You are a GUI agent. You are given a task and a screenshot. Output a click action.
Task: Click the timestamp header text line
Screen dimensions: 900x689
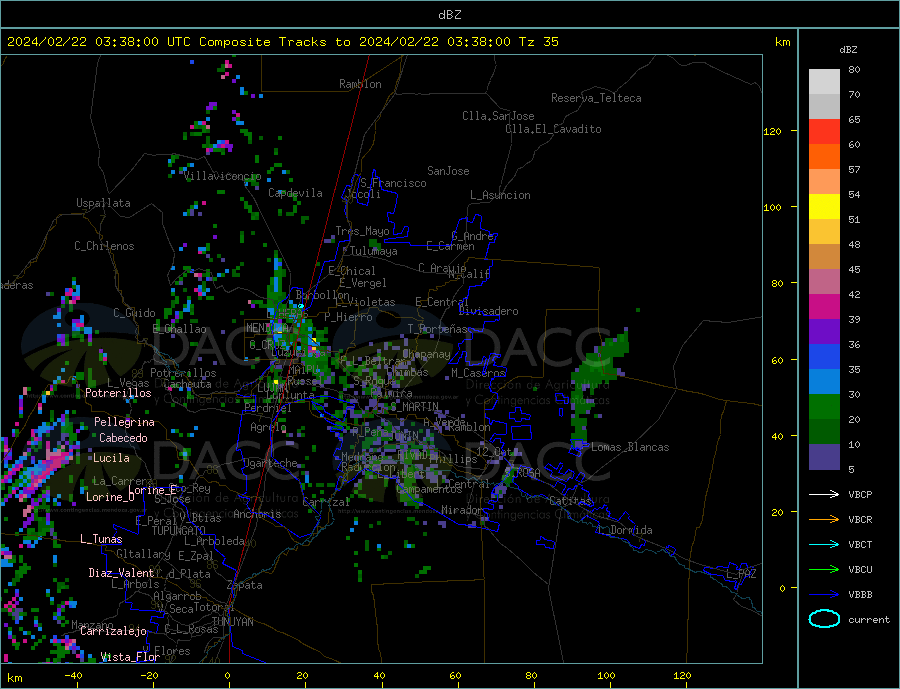(282, 42)
